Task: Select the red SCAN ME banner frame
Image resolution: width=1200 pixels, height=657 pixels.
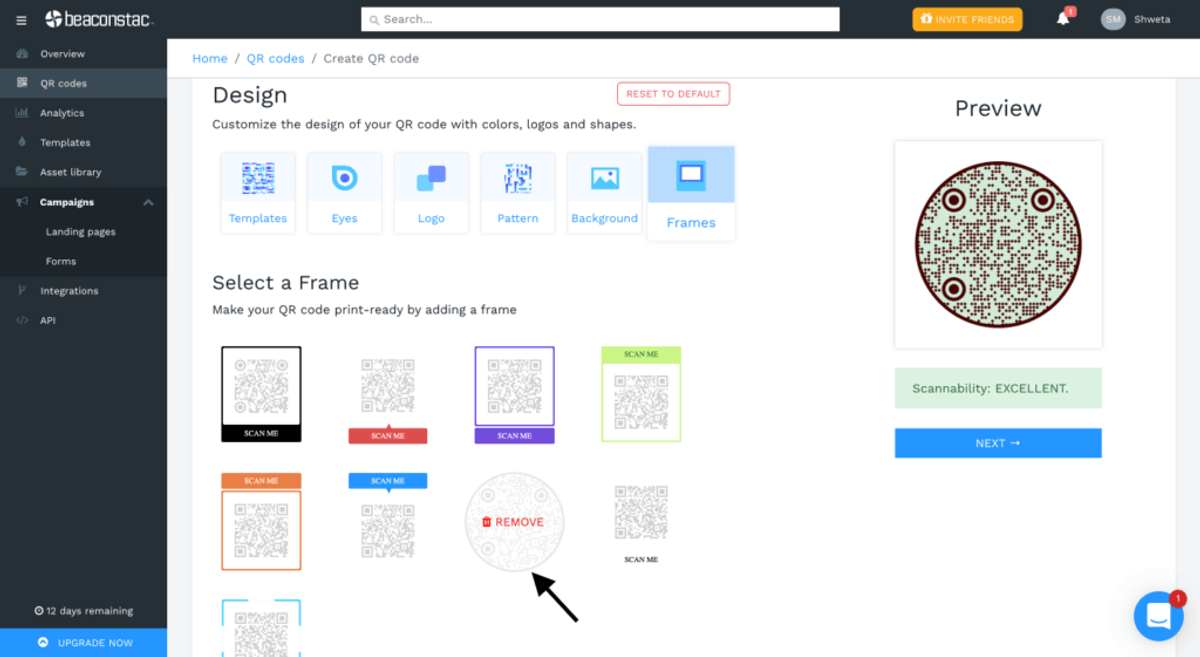Action: pyautogui.click(x=388, y=400)
